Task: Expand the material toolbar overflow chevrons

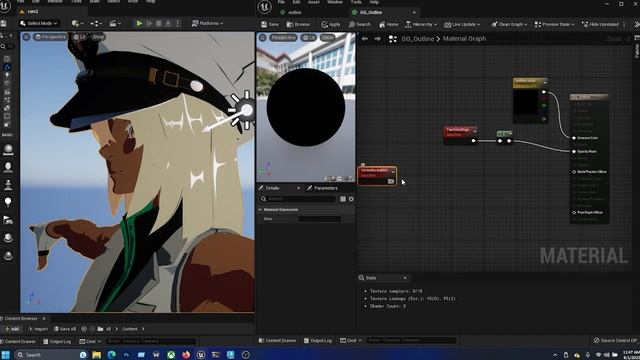Action: tap(636, 24)
